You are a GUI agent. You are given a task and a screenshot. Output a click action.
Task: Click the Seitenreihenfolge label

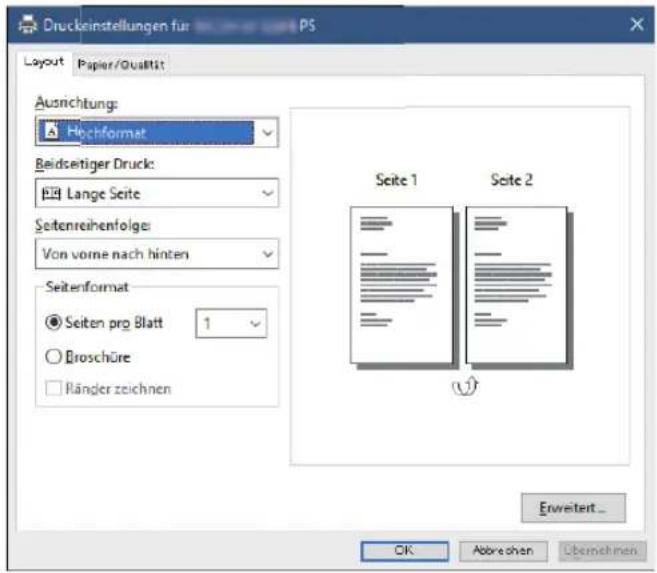pyautogui.click(x=93, y=225)
